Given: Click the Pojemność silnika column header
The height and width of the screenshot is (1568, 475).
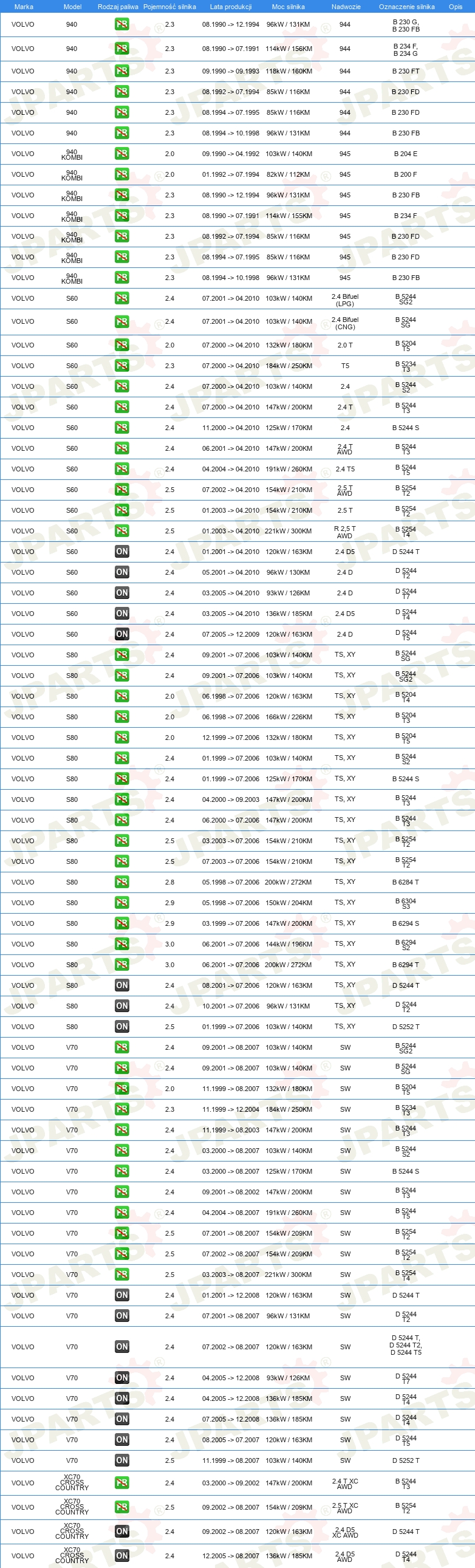Looking at the screenshot, I should (170, 7).
